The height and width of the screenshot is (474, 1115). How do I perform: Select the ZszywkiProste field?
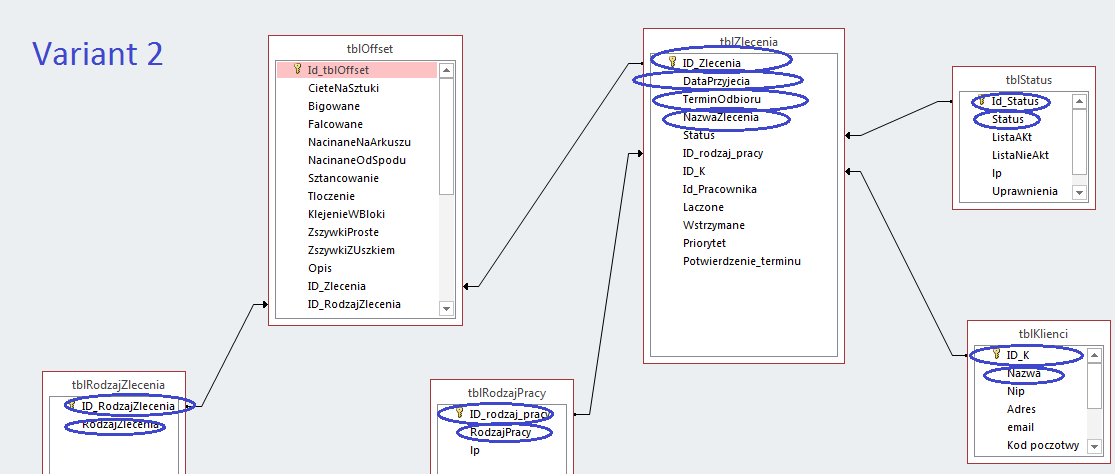pos(343,232)
